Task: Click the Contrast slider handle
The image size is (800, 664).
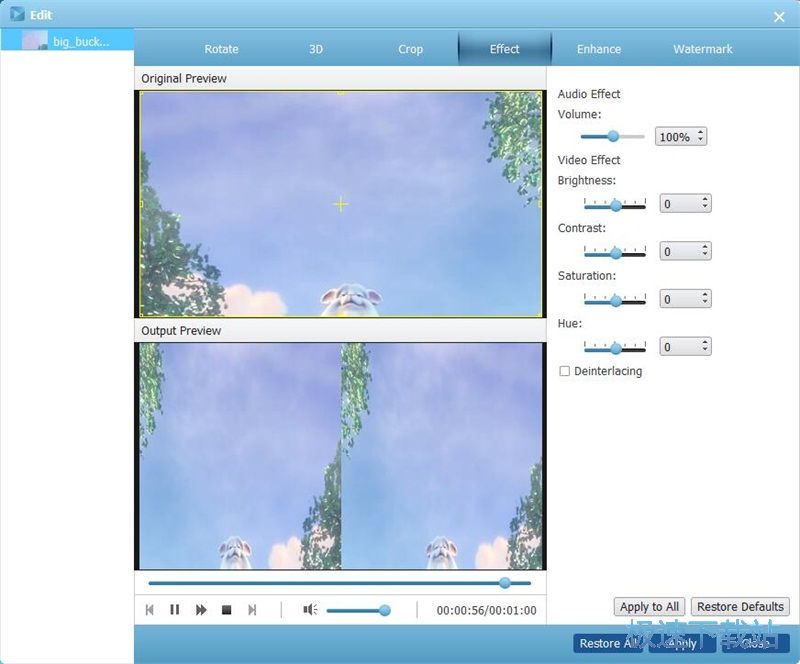Action: click(616, 253)
